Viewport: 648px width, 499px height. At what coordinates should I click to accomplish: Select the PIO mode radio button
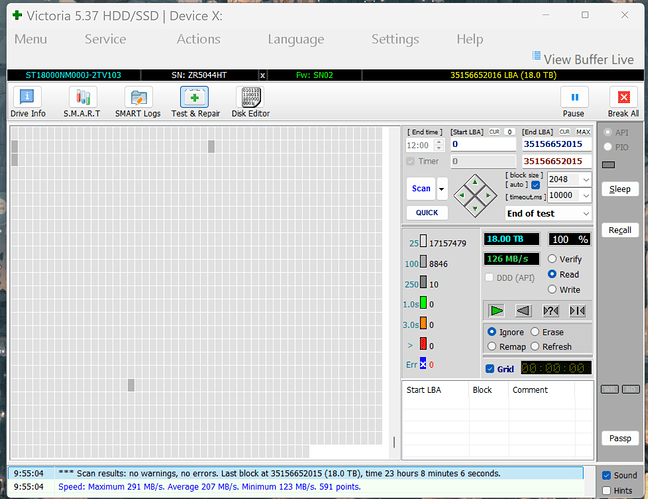(x=608, y=147)
